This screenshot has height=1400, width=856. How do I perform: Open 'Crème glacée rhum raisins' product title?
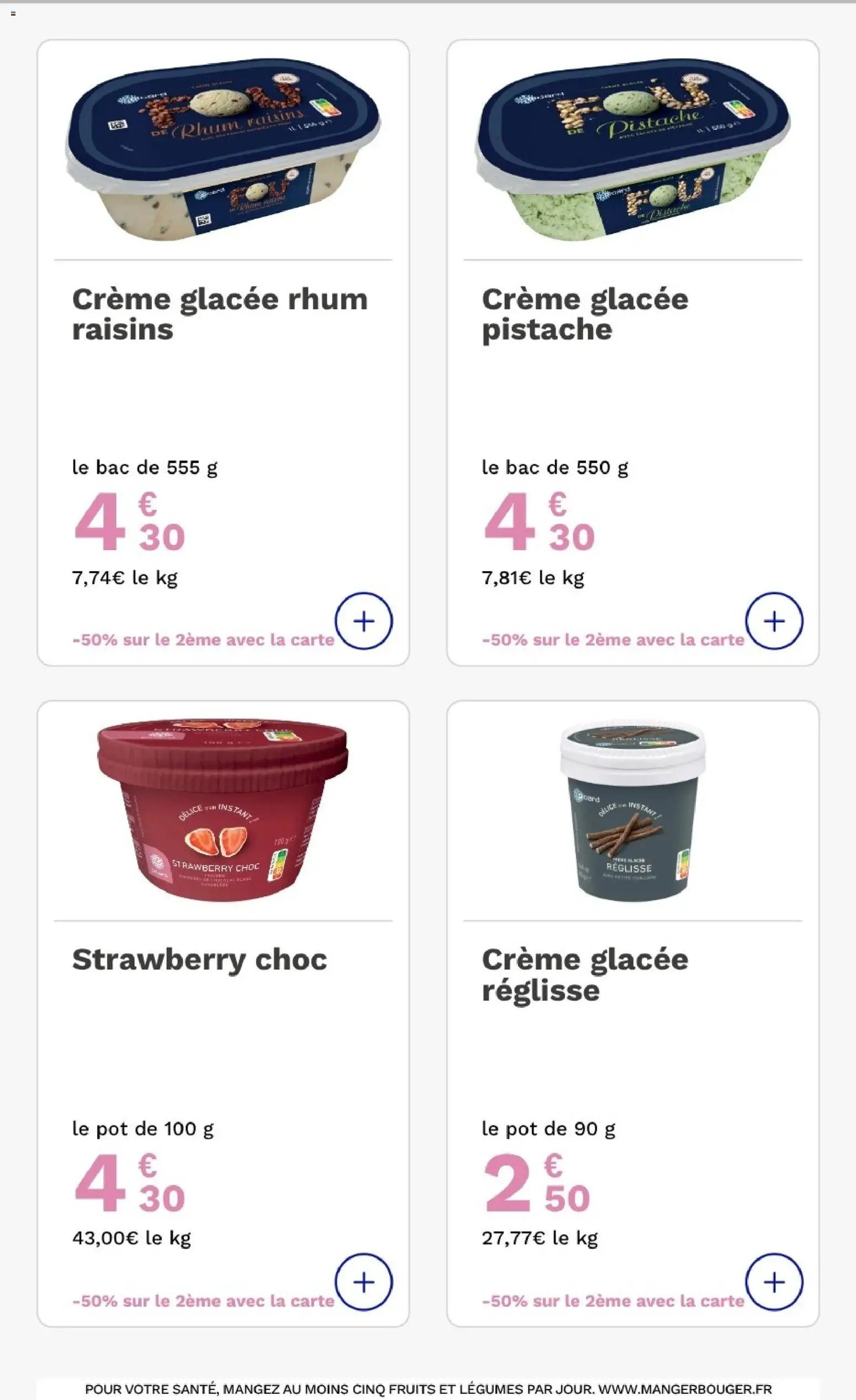(x=220, y=314)
